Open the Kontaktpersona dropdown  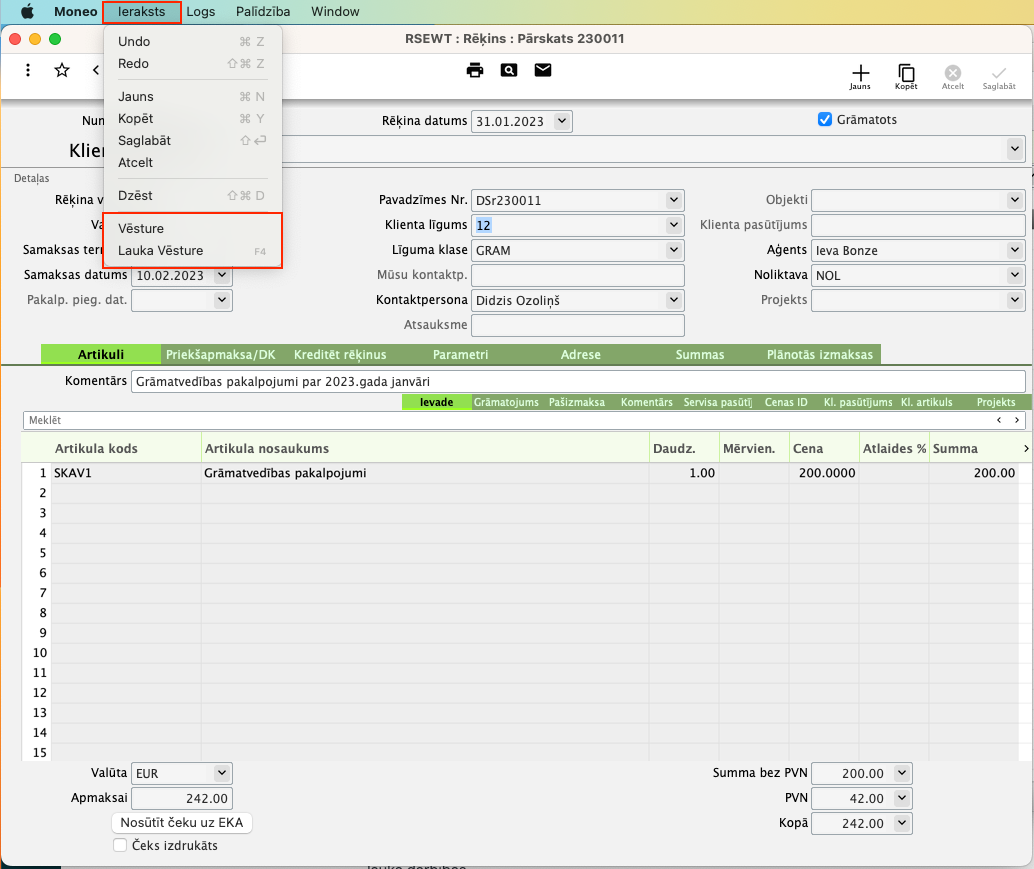click(x=673, y=300)
